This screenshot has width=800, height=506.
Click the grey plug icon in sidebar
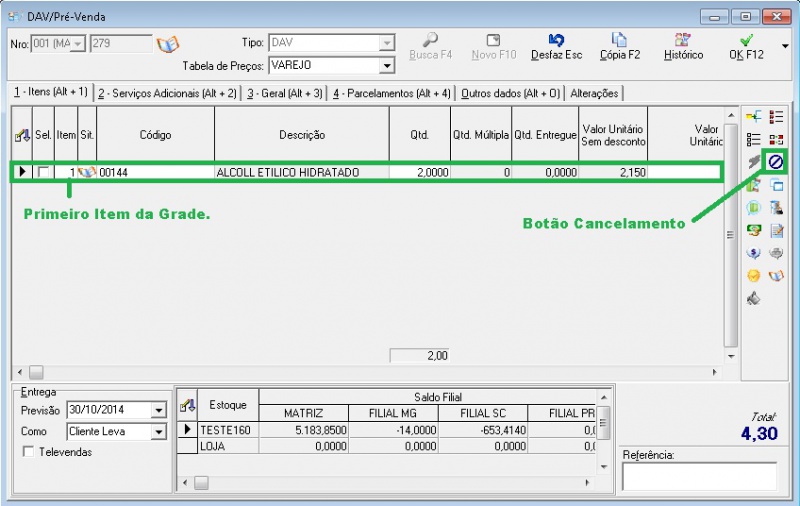click(x=754, y=162)
